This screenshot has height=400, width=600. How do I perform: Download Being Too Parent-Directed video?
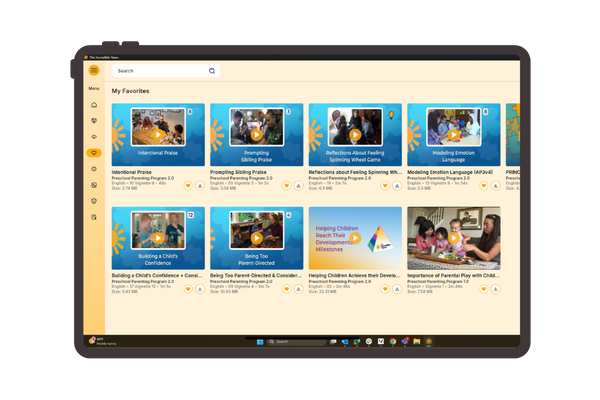pos(297,288)
